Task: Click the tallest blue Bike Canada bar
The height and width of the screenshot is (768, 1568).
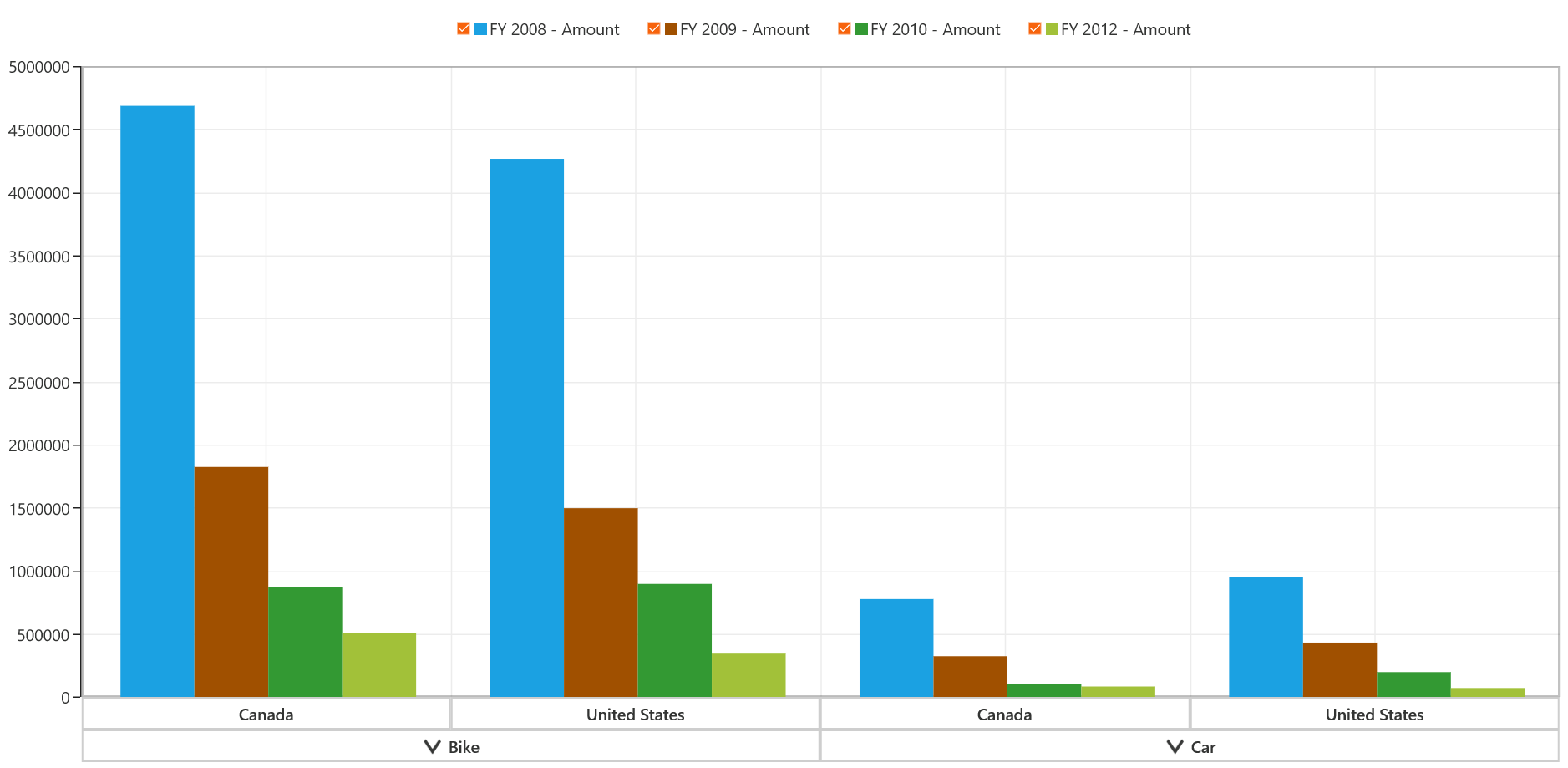Action: tap(158, 401)
